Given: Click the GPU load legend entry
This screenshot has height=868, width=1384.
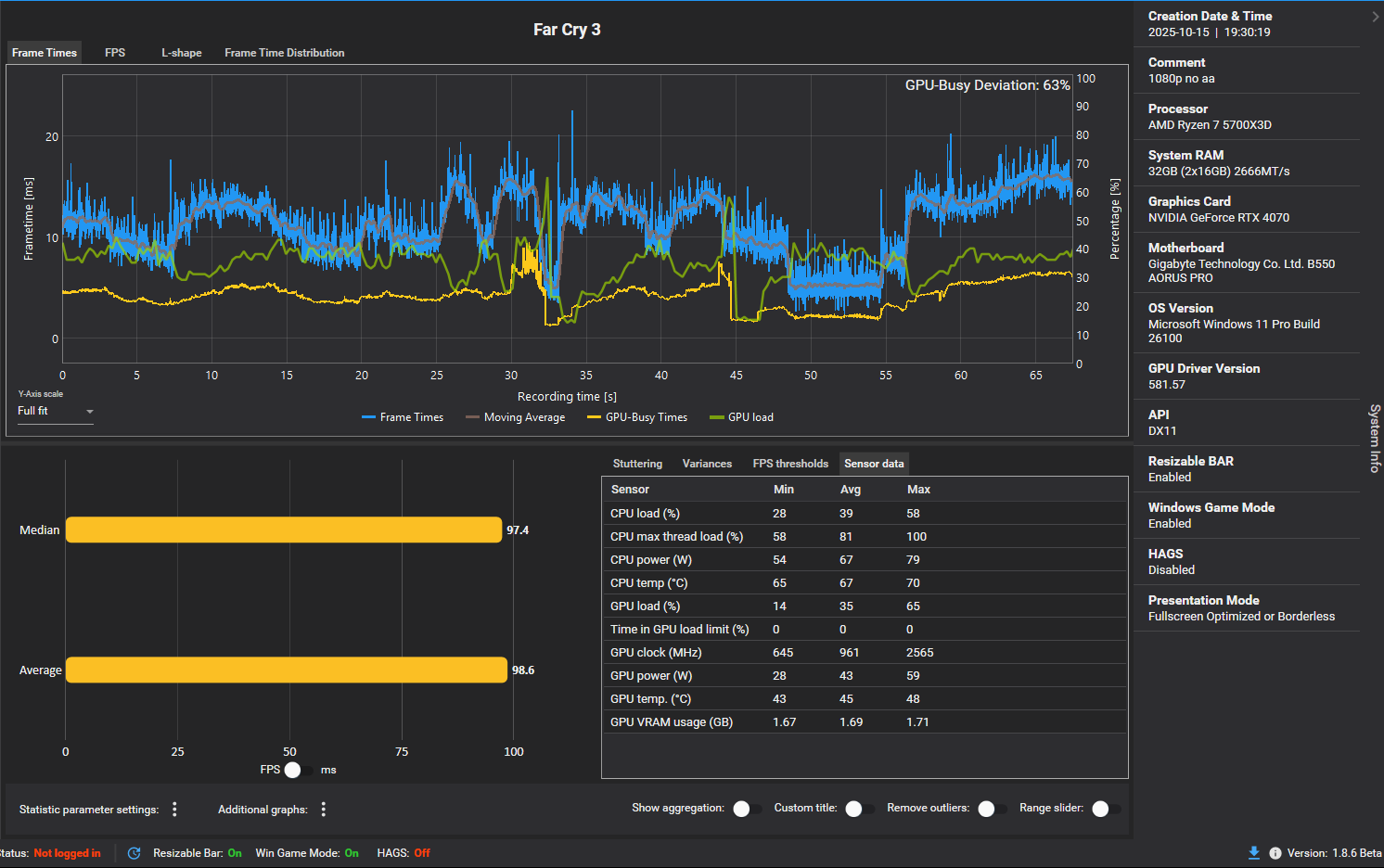Looking at the screenshot, I should pyautogui.click(x=741, y=417).
